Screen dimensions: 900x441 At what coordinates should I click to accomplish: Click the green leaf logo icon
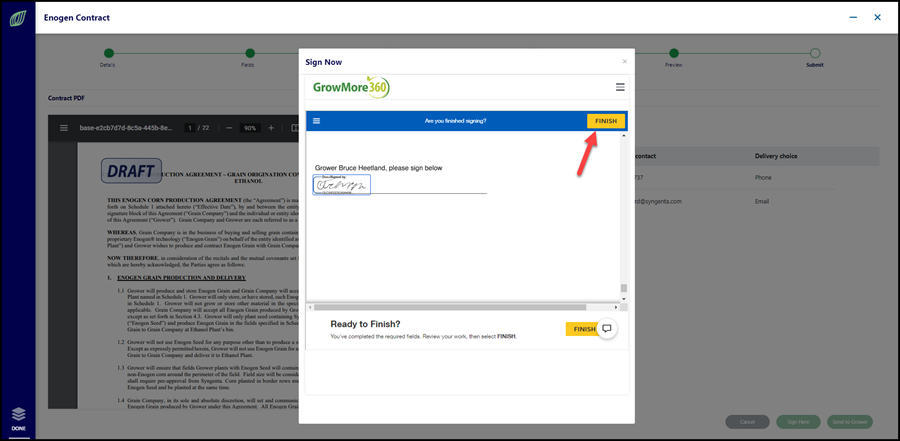(17, 18)
